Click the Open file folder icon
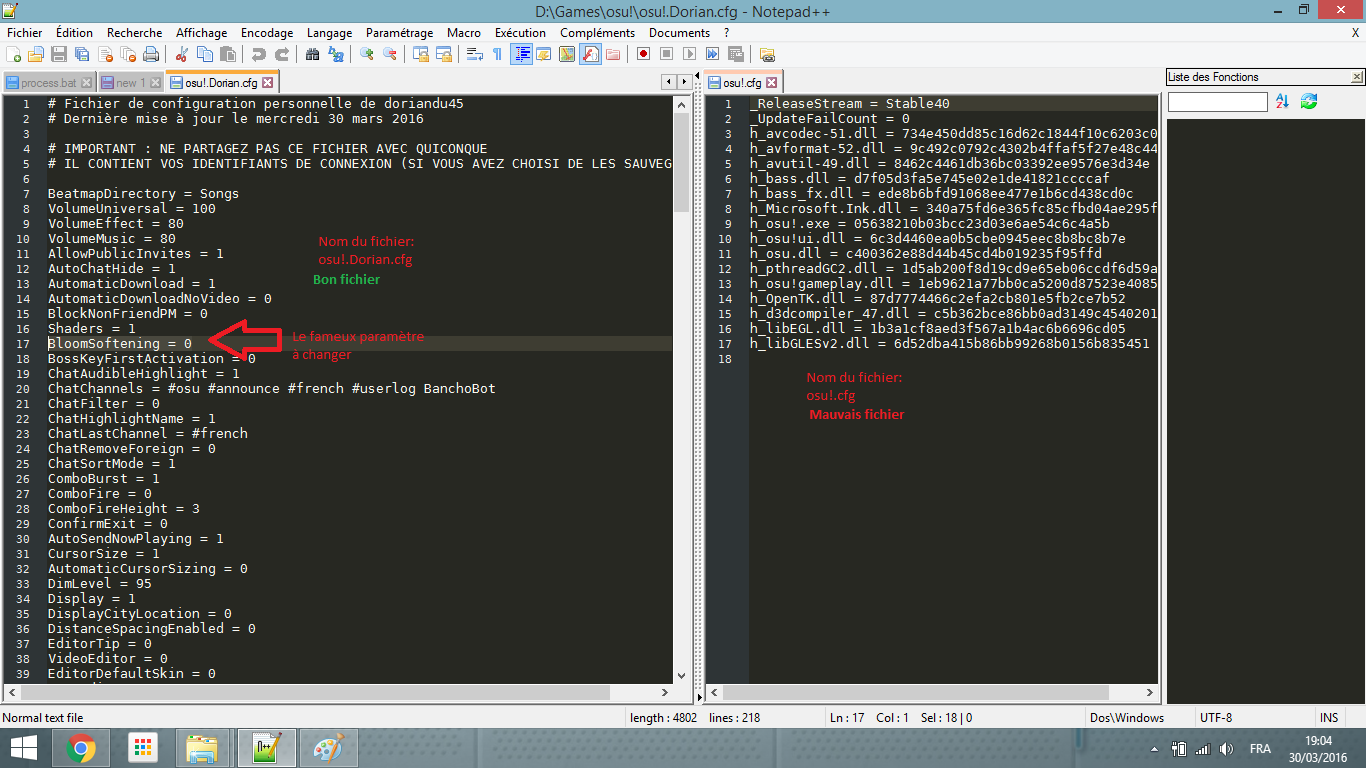The image size is (1366, 768). pos(36,54)
